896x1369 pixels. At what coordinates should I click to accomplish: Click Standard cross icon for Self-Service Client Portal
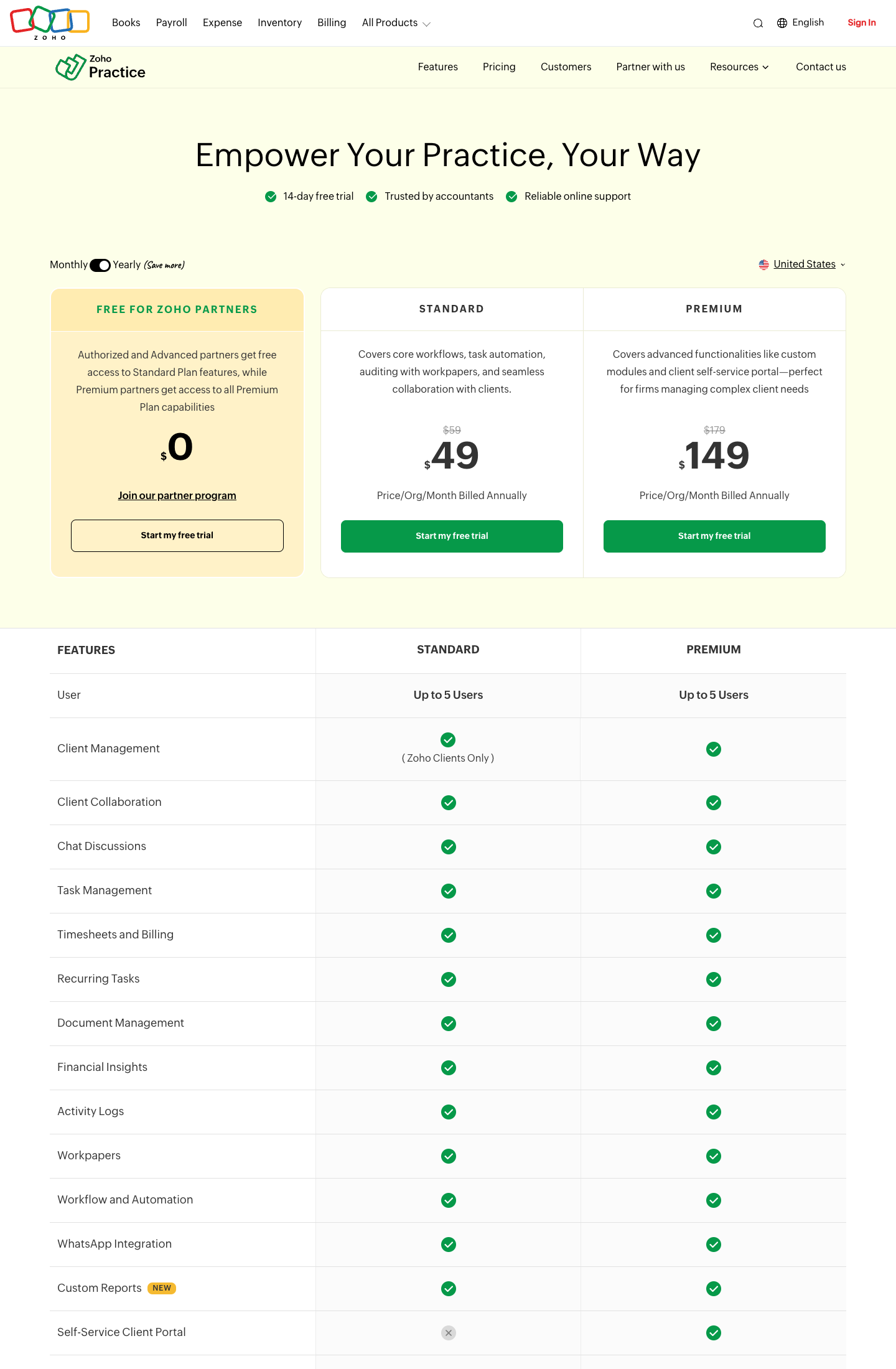point(449,1333)
